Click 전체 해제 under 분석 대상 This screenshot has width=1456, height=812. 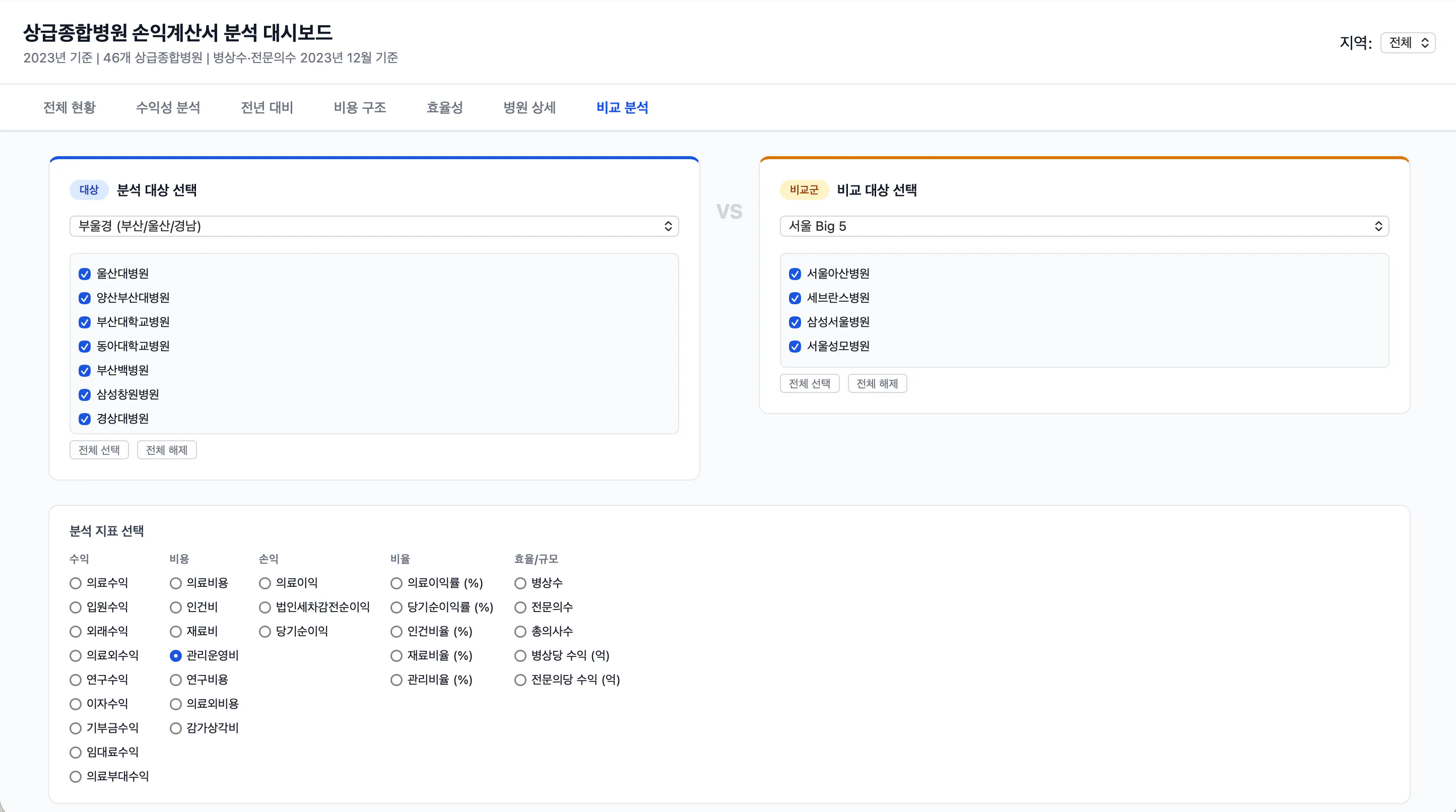[167, 450]
